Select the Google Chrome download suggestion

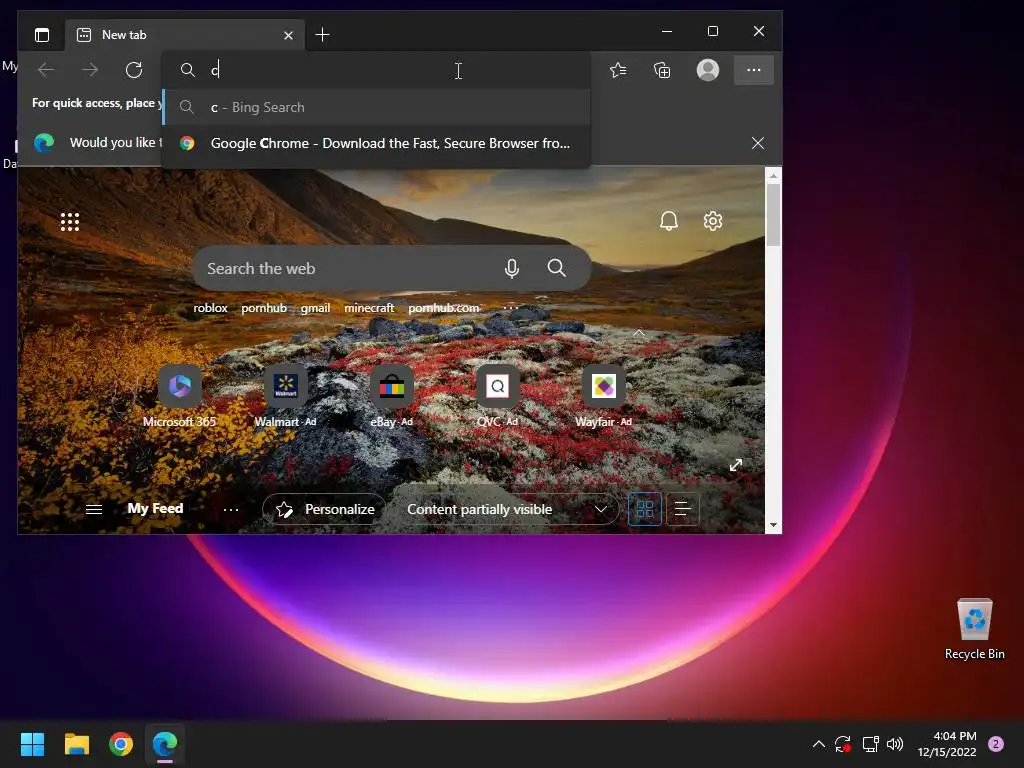coord(376,143)
